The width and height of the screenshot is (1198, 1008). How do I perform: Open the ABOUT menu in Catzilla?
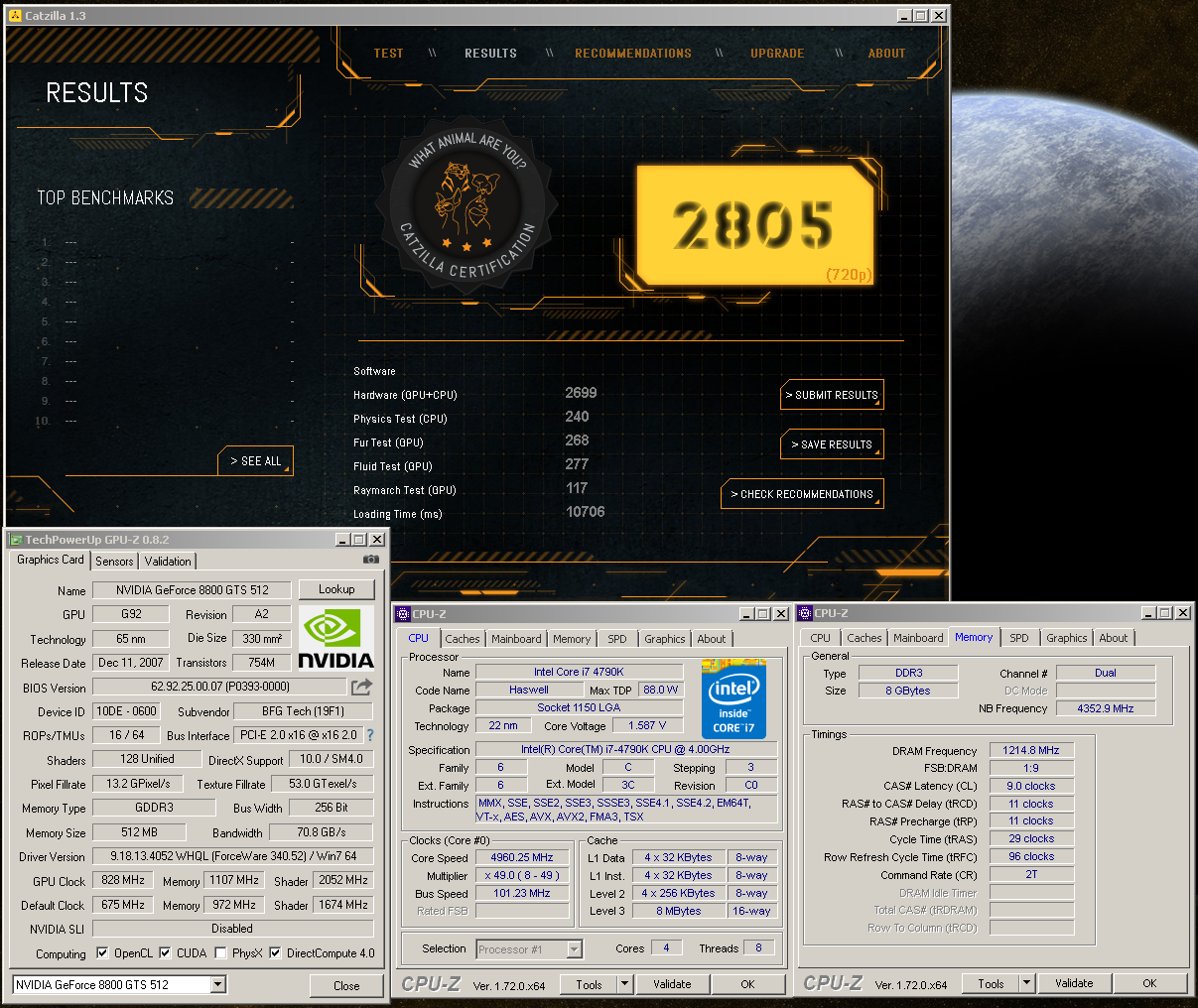886,54
